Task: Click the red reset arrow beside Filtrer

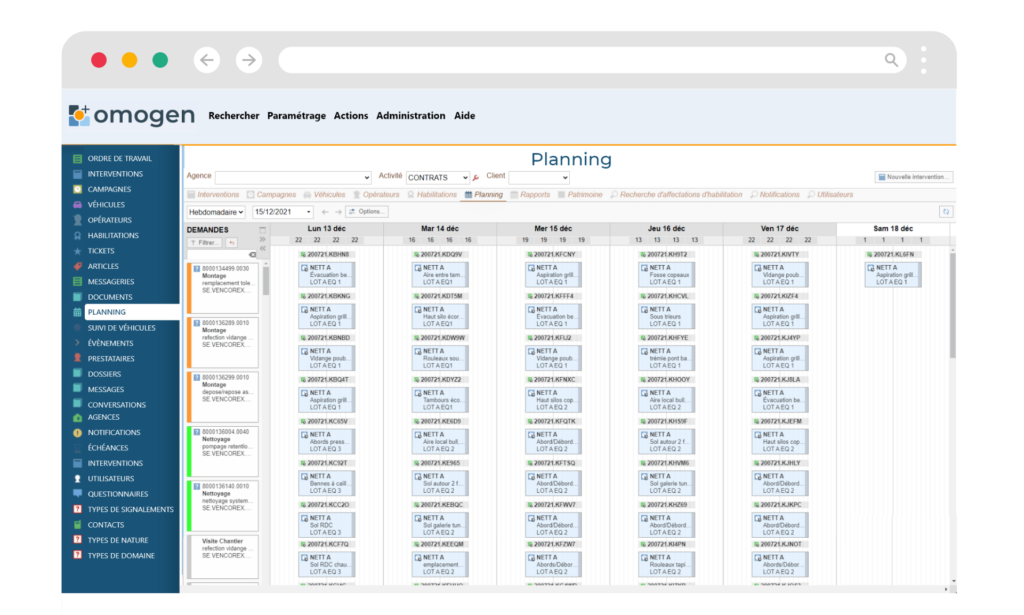Action: point(231,243)
